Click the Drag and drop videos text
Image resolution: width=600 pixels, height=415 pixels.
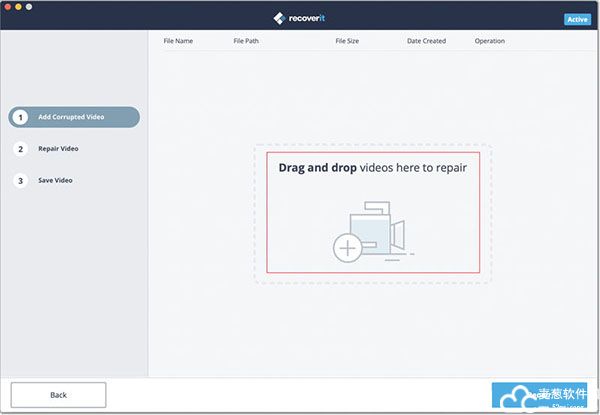(372, 168)
